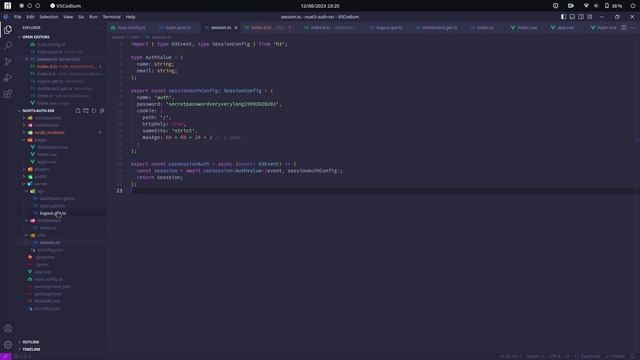The width and height of the screenshot is (640, 360).
Task: Split the editor to the right
Action: click(x=624, y=27)
